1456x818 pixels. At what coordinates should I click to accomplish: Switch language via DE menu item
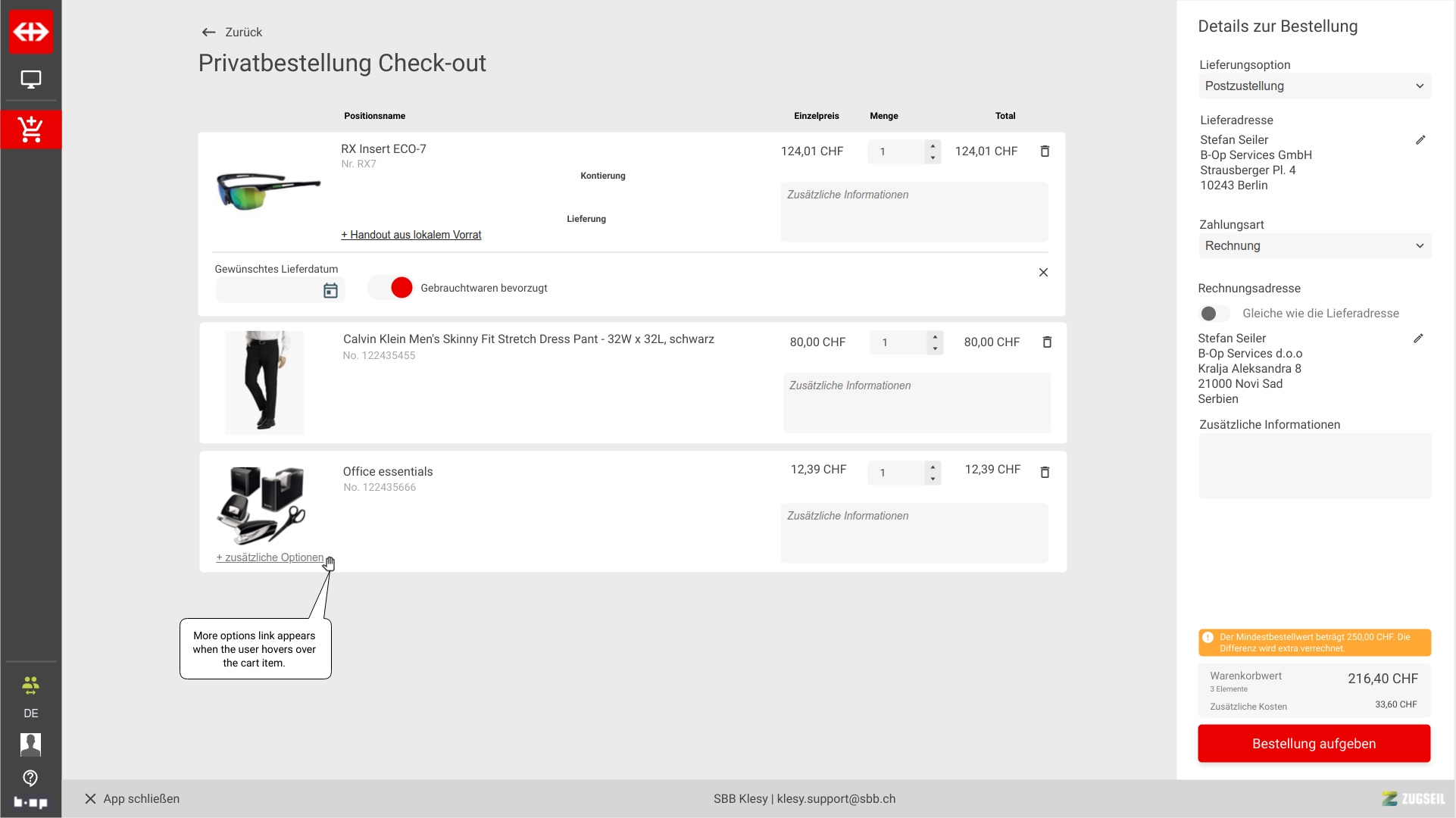[30, 713]
